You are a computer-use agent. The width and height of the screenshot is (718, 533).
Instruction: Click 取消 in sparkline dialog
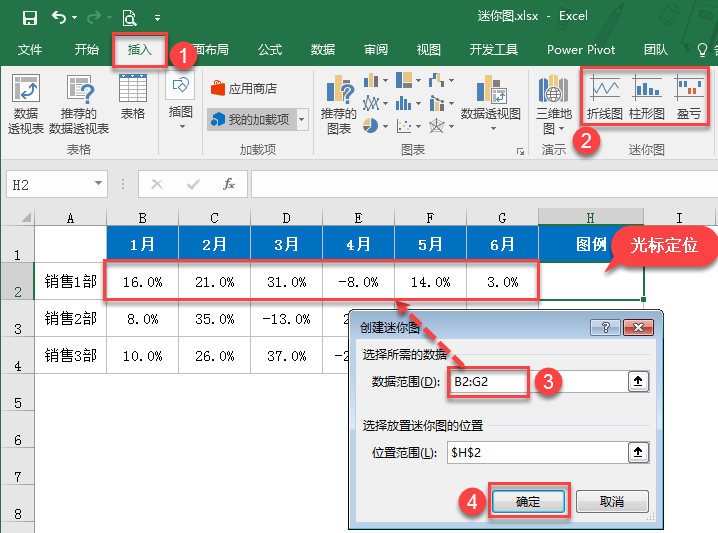(x=612, y=501)
